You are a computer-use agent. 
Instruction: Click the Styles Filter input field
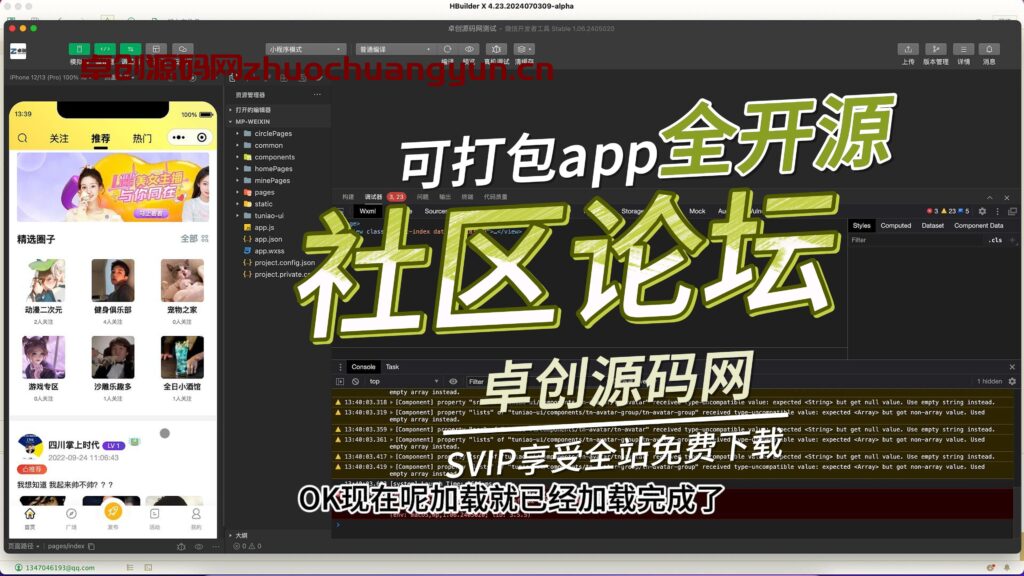[914, 240]
